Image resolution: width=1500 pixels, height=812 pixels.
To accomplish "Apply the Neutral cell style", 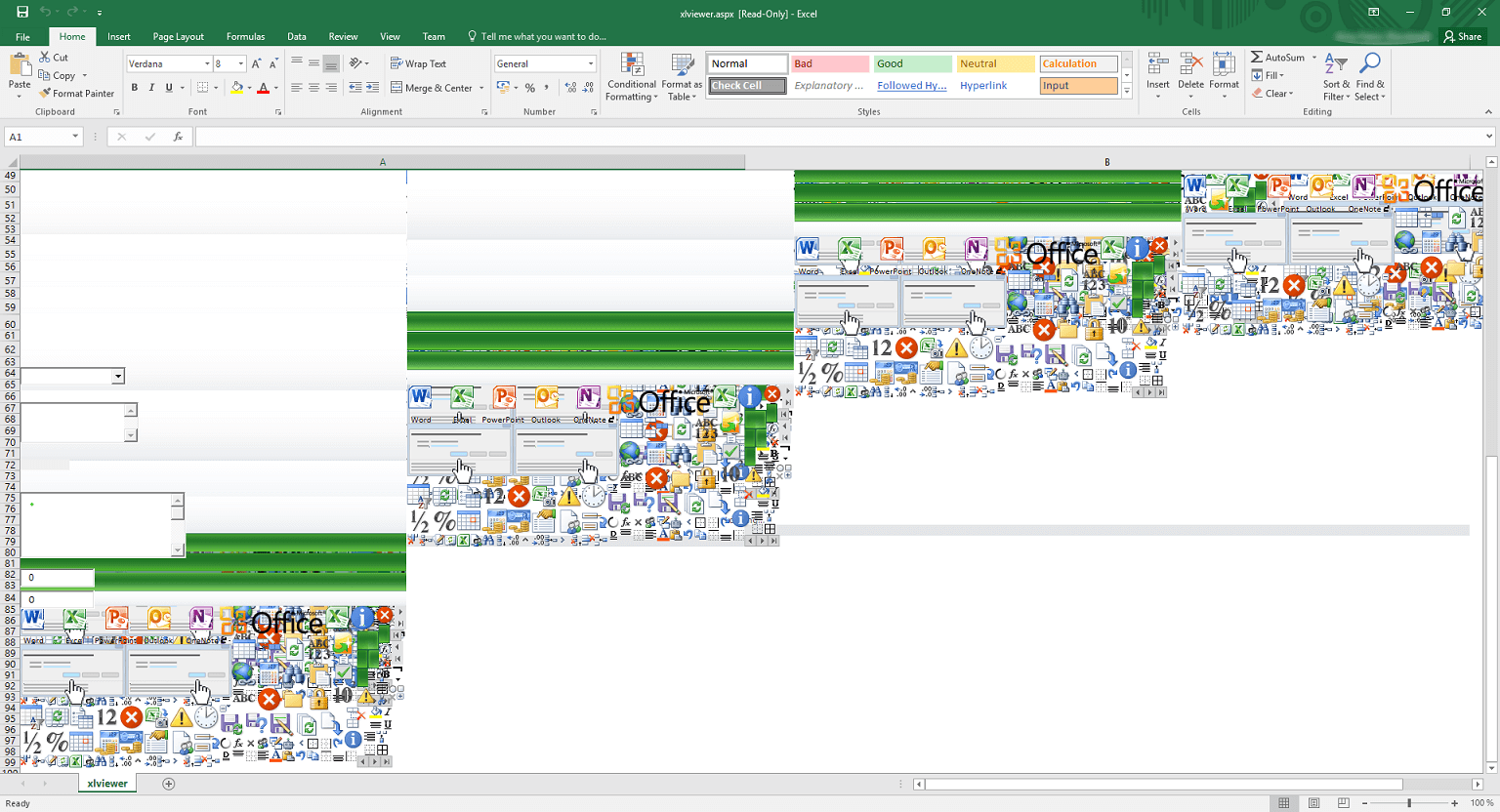I will tap(995, 63).
